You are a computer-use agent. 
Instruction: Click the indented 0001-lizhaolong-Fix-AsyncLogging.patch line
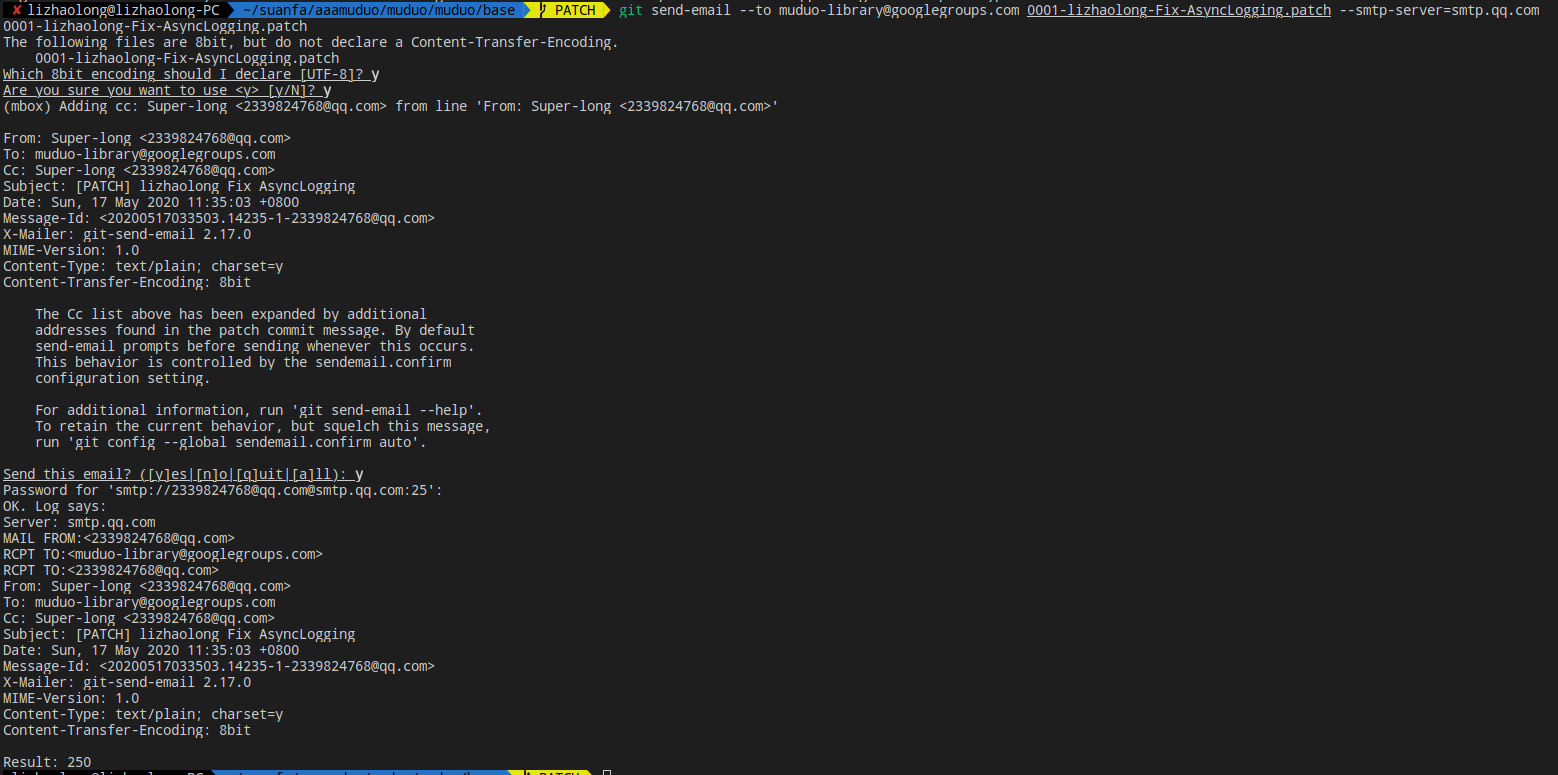[187, 58]
